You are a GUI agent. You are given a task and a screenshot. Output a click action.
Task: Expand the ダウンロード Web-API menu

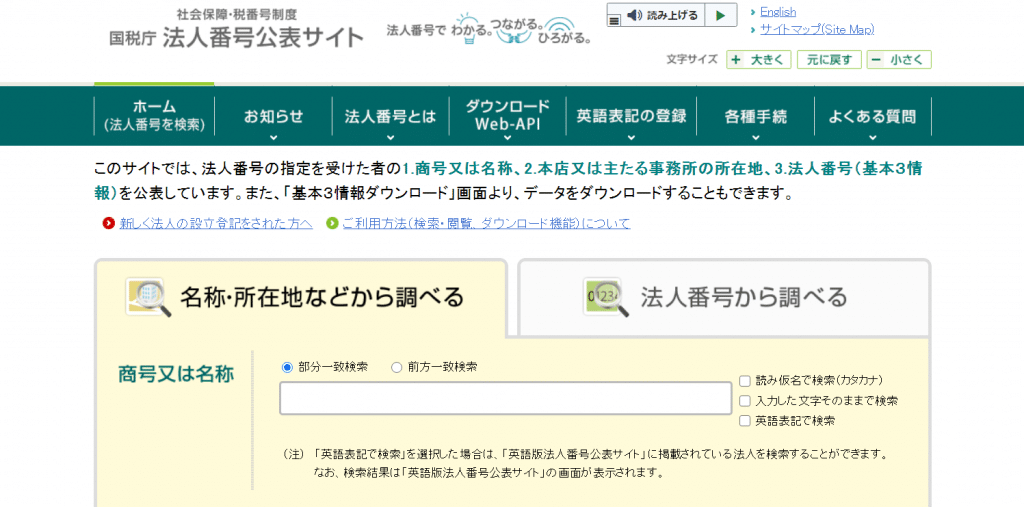[507, 116]
